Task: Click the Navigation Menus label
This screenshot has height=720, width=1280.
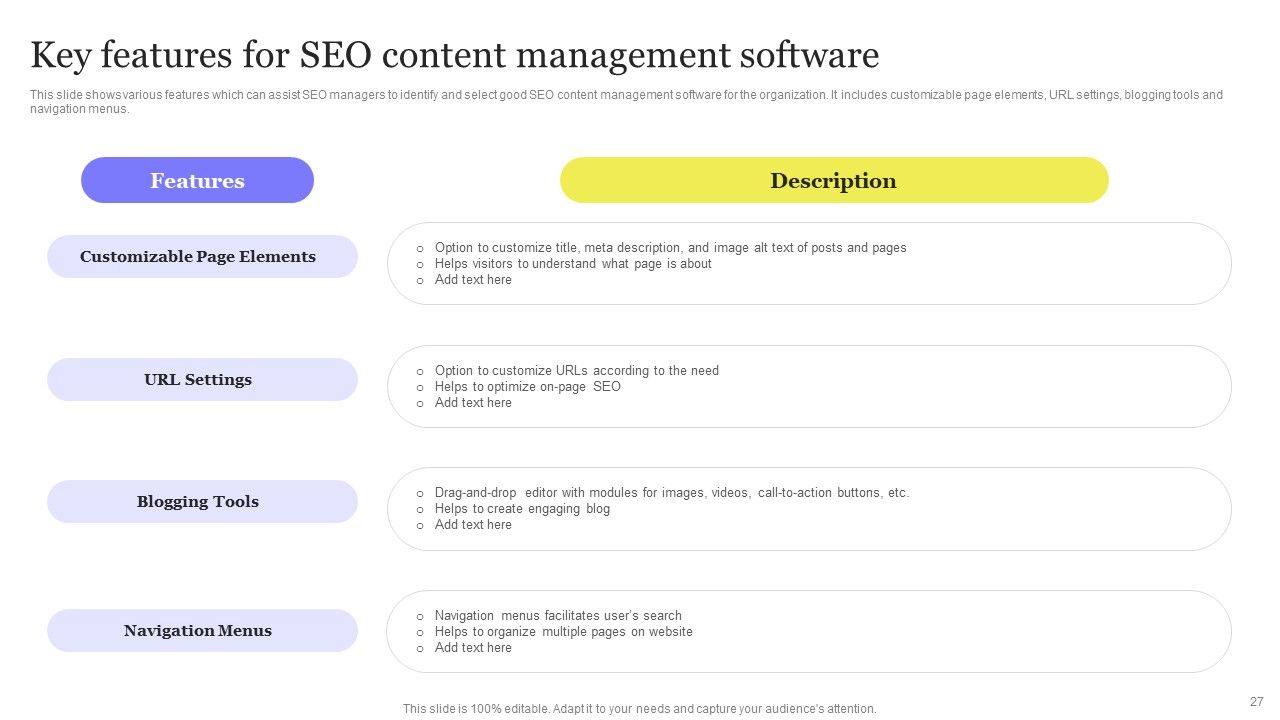Action: (x=202, y=631)
